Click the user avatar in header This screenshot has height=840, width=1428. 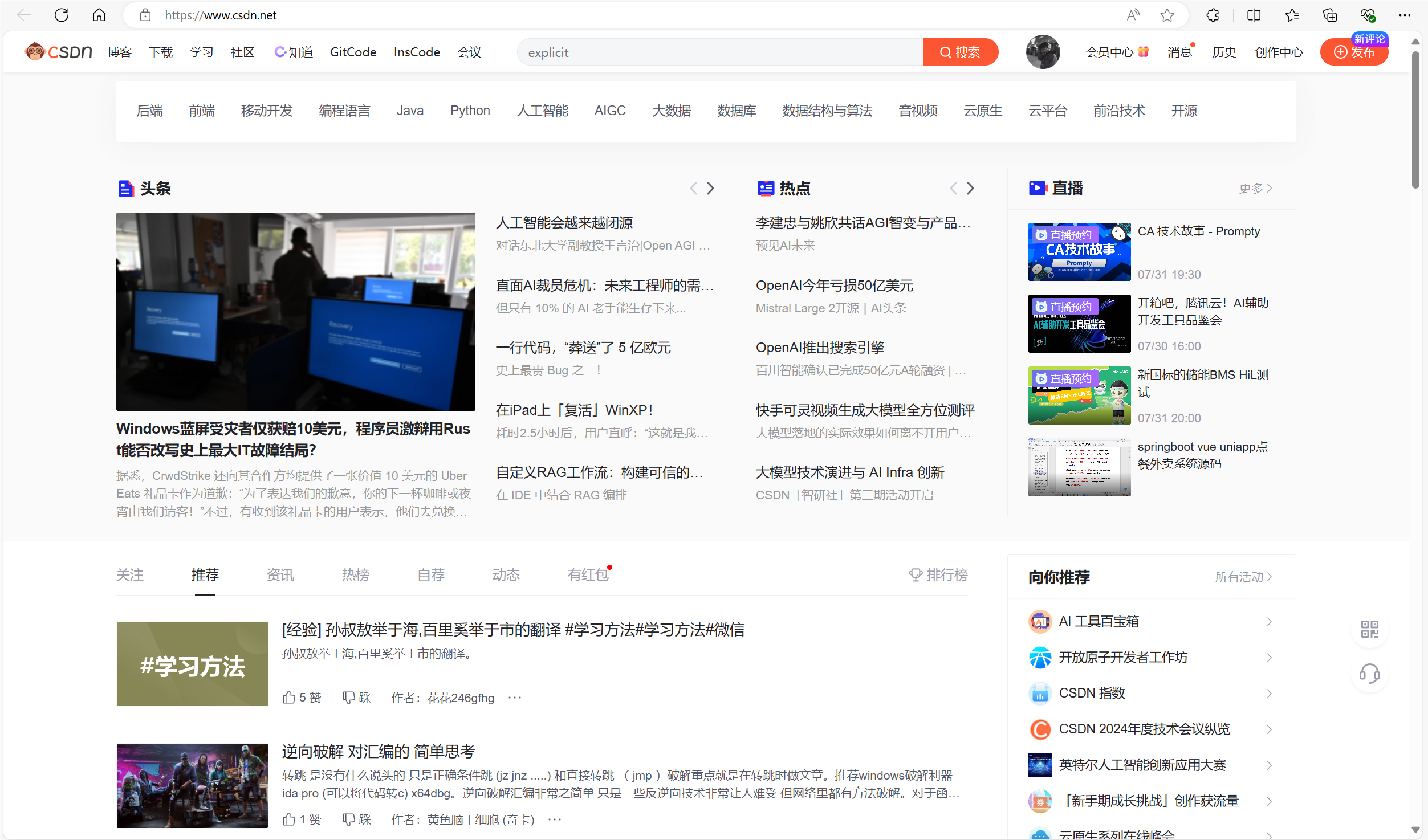(1043, 52)
